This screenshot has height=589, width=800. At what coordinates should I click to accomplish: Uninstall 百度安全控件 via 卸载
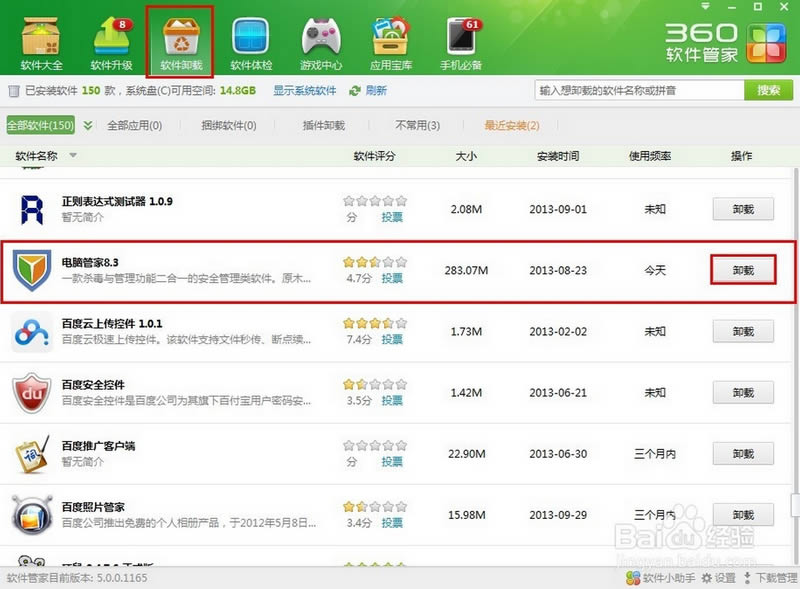point(743,392)
